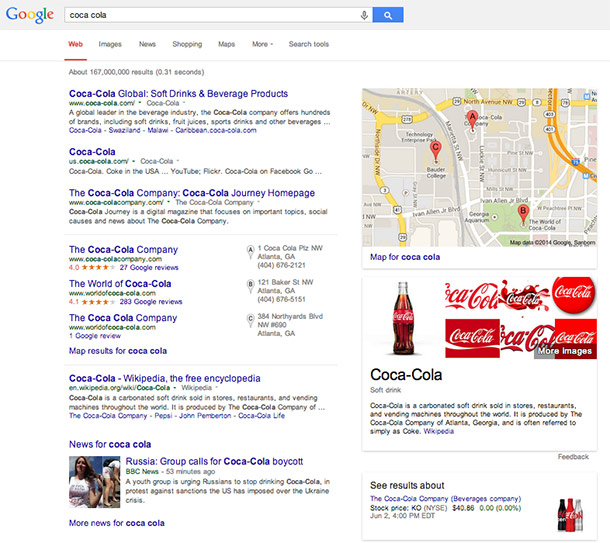610x543 pixels.
Task: Open Search tools
Action: [x=309, y=44]
